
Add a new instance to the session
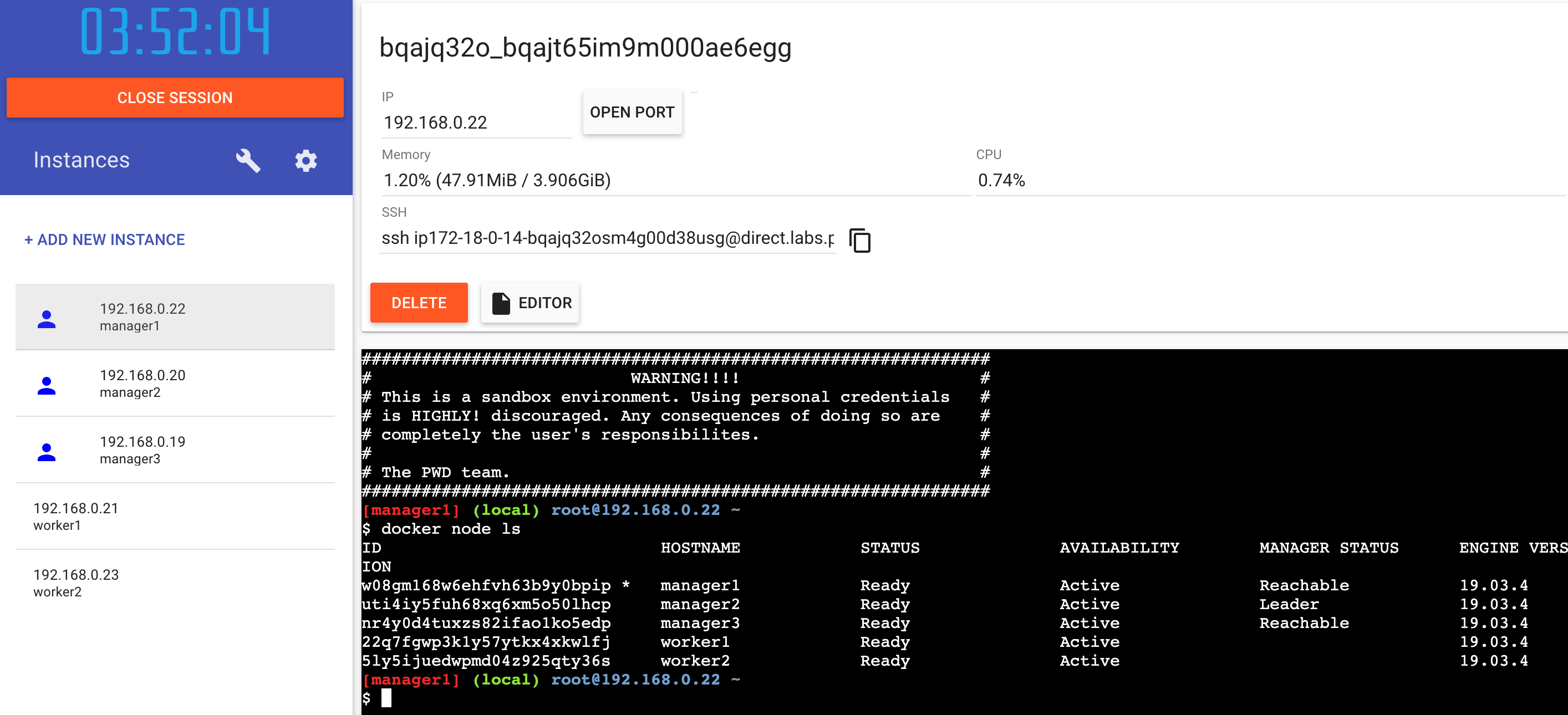pos(104,240)
